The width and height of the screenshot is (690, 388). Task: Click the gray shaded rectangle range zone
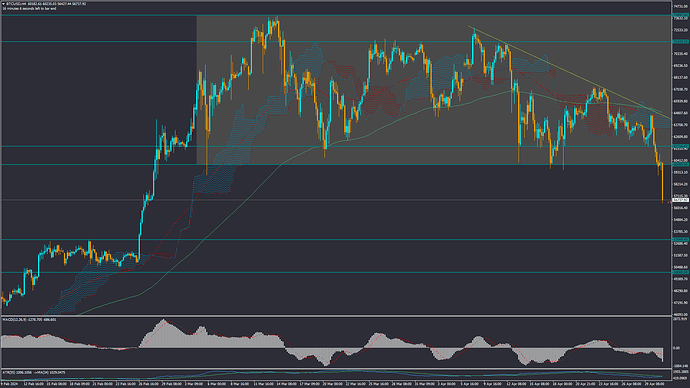pos(433,90)
